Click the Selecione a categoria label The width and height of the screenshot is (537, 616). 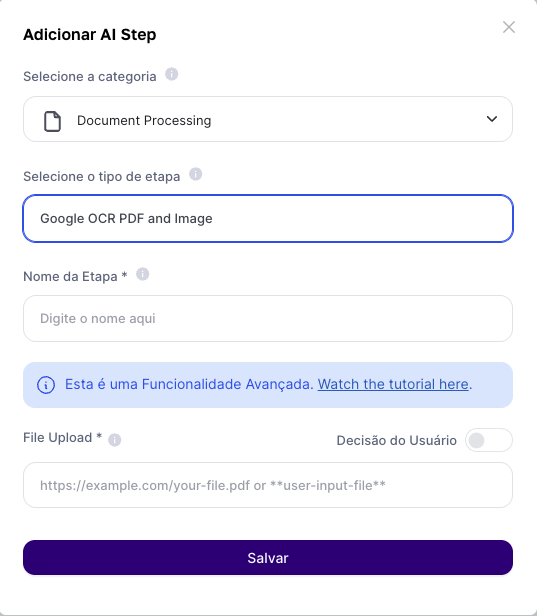90,76
